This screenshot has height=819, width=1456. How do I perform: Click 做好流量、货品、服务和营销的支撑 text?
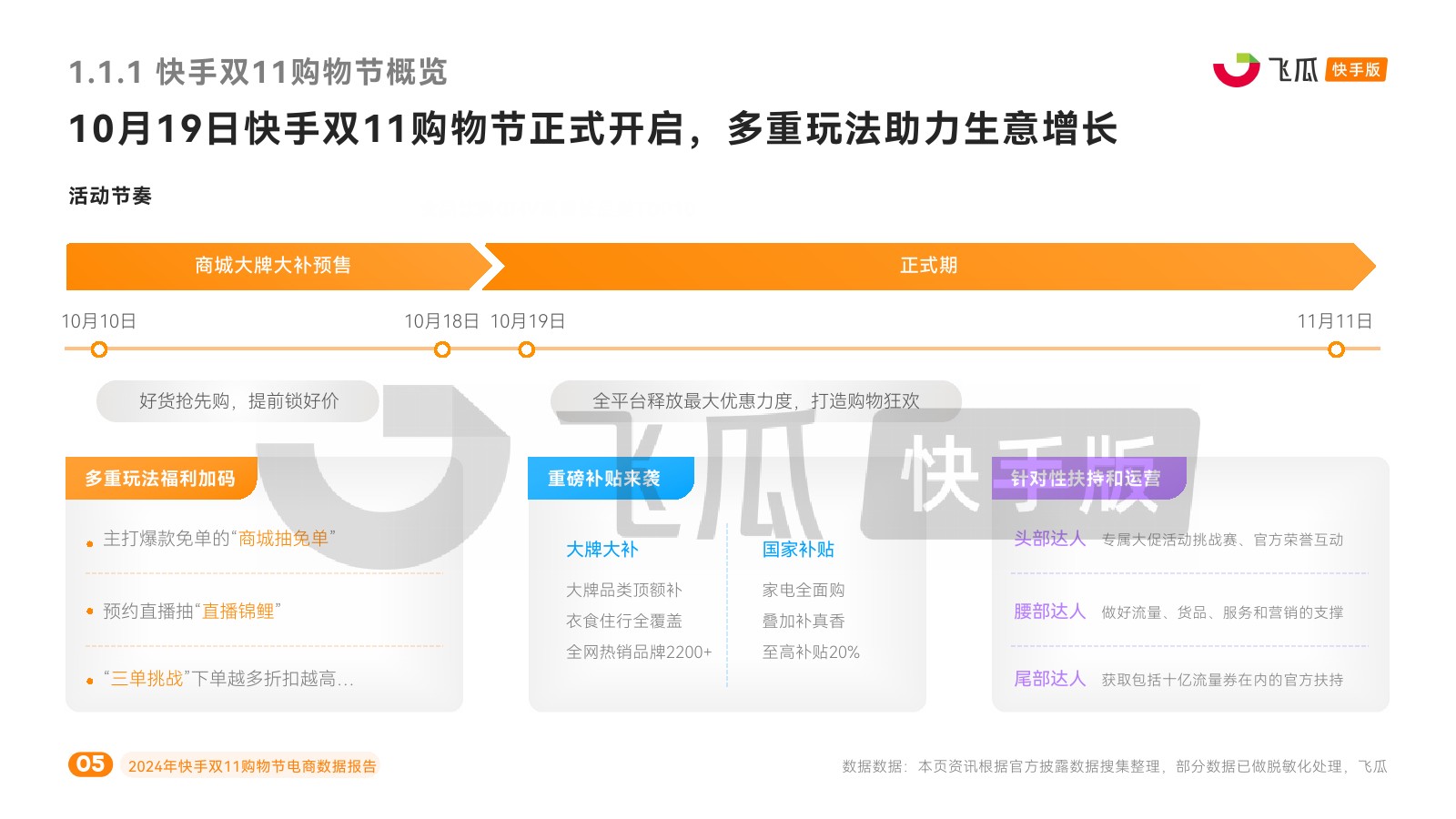pos(1222,613)
